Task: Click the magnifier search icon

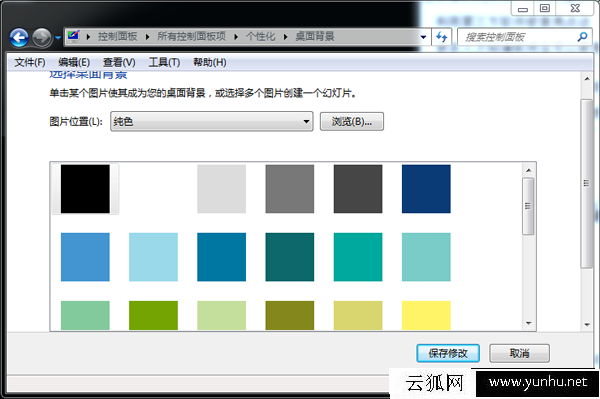Action: 582,37
